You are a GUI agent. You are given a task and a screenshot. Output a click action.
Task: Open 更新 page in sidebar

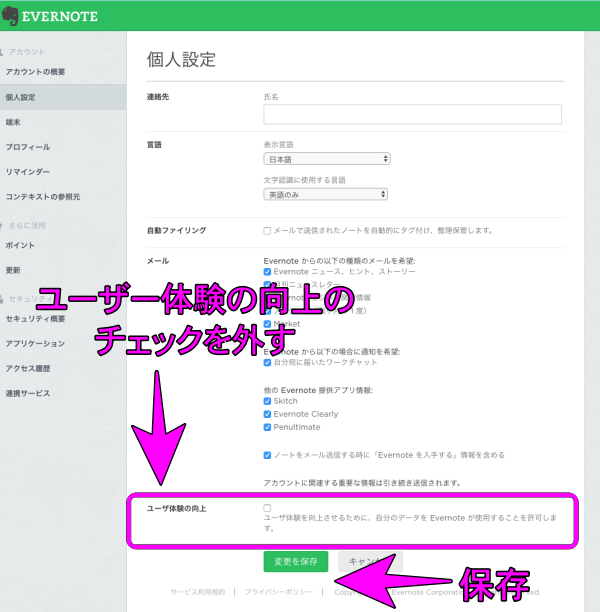(13, 270)
